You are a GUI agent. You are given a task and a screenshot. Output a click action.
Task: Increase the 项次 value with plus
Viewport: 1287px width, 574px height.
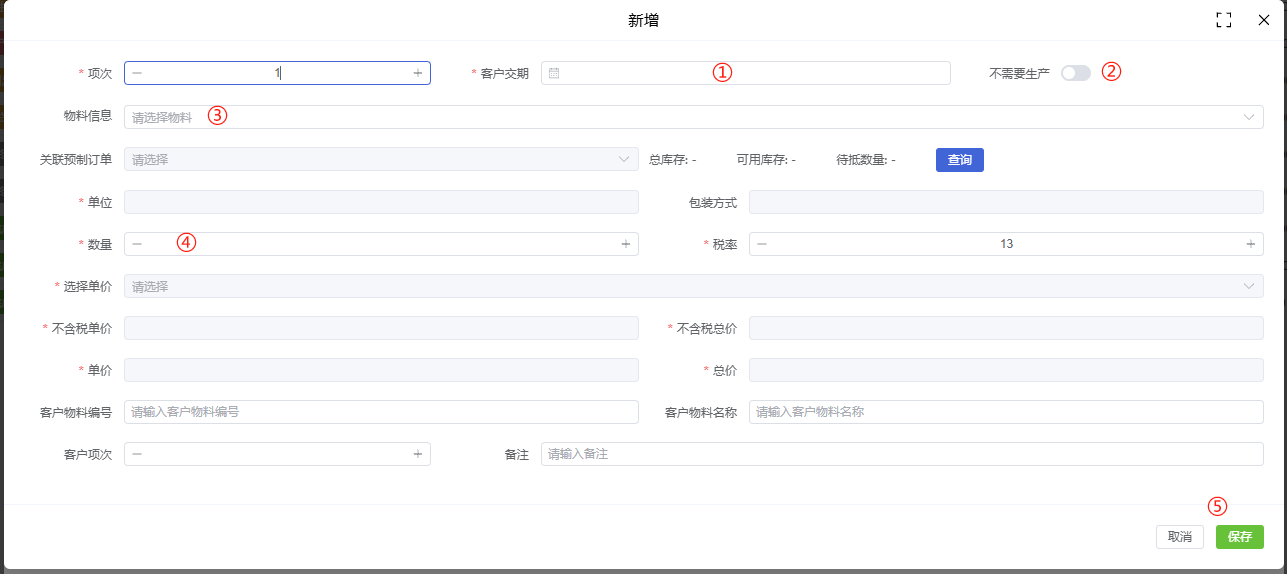click(x=418, y=73)
